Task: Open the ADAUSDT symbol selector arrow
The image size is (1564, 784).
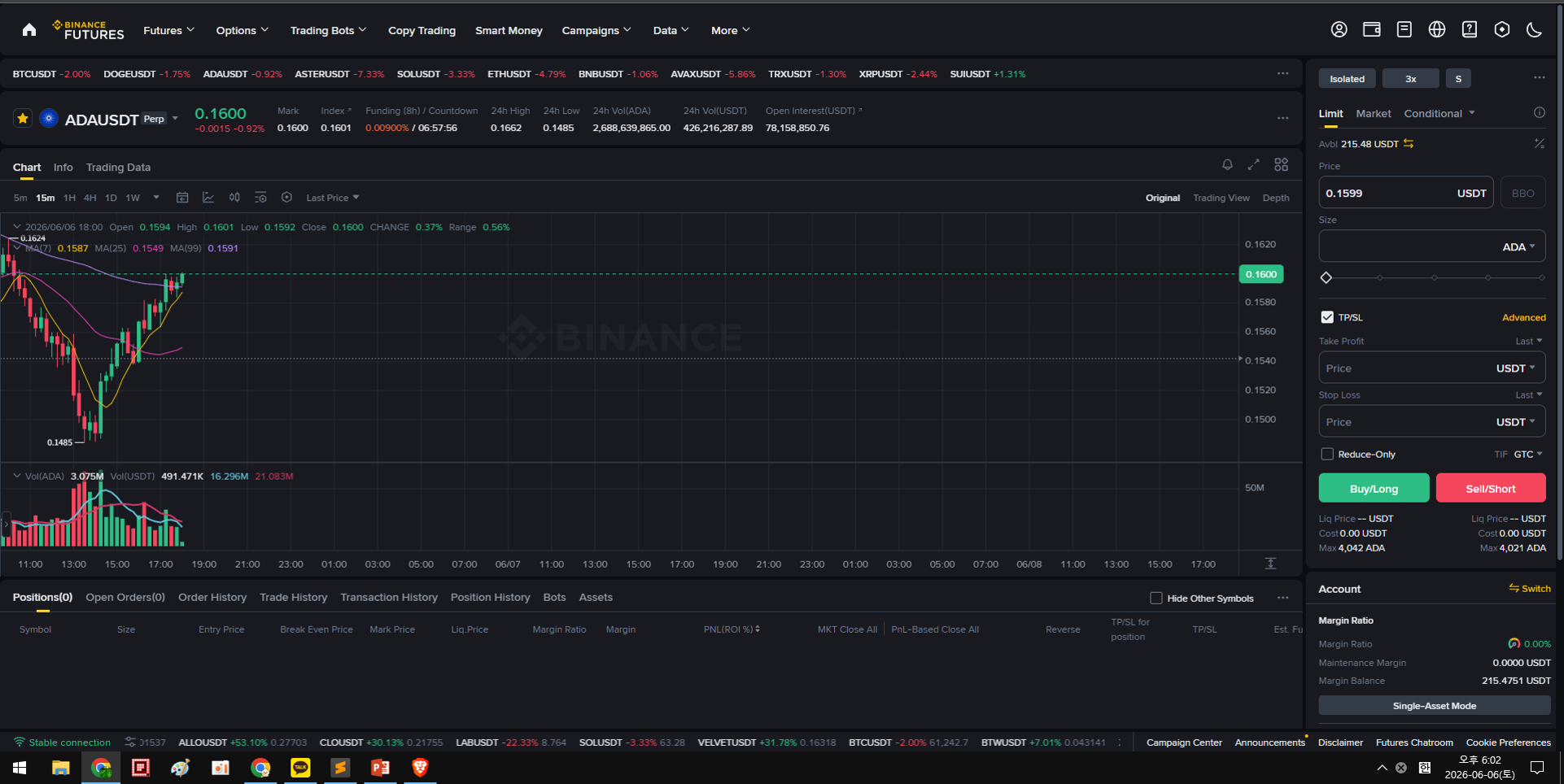Action: 175,119
